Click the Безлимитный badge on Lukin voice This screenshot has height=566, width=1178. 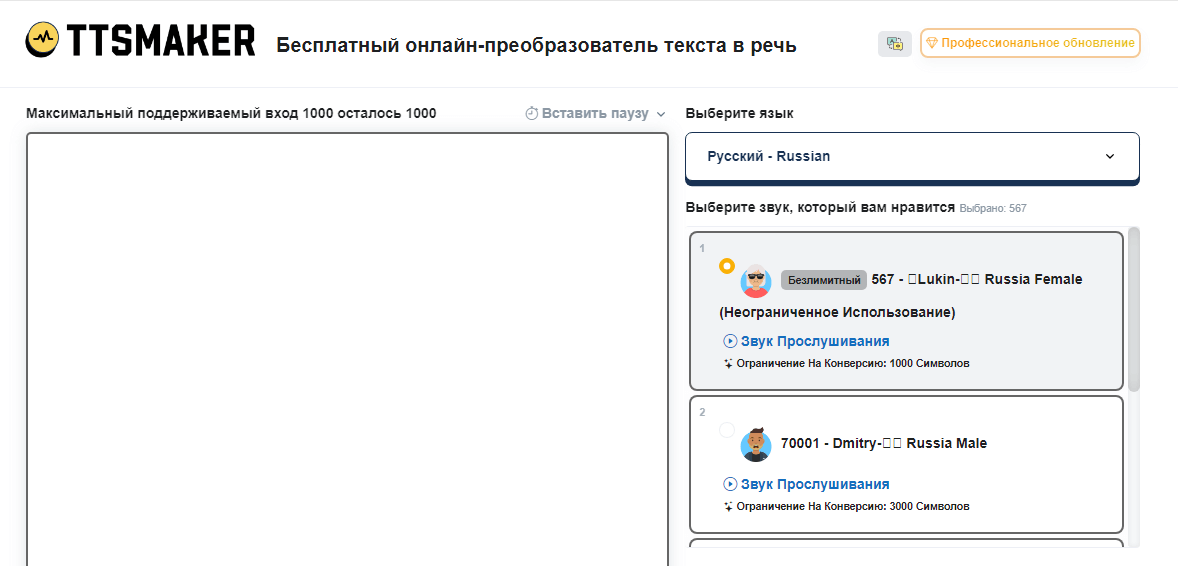pyautogui.click(x=823, y=280)
